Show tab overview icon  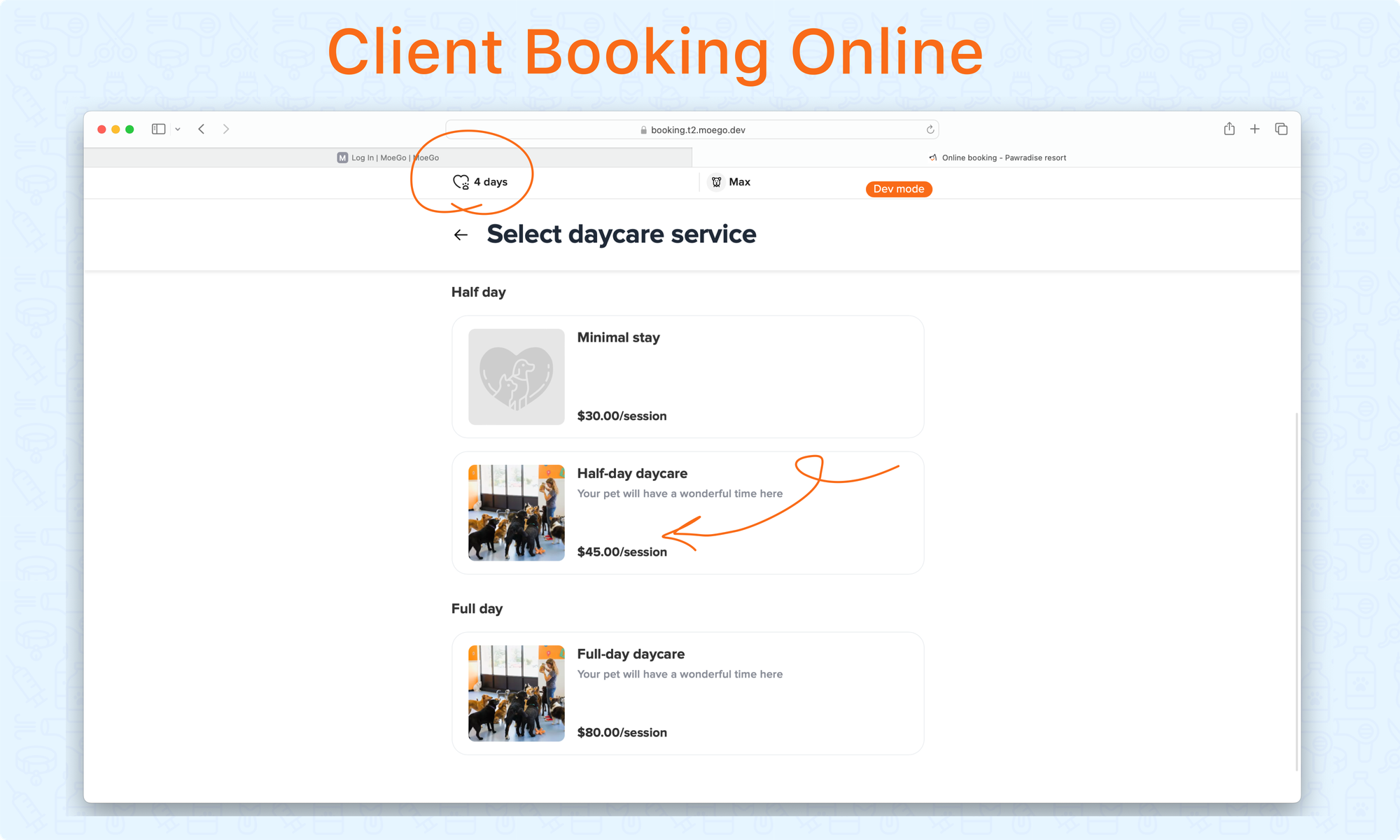(x=1281, y=129)
